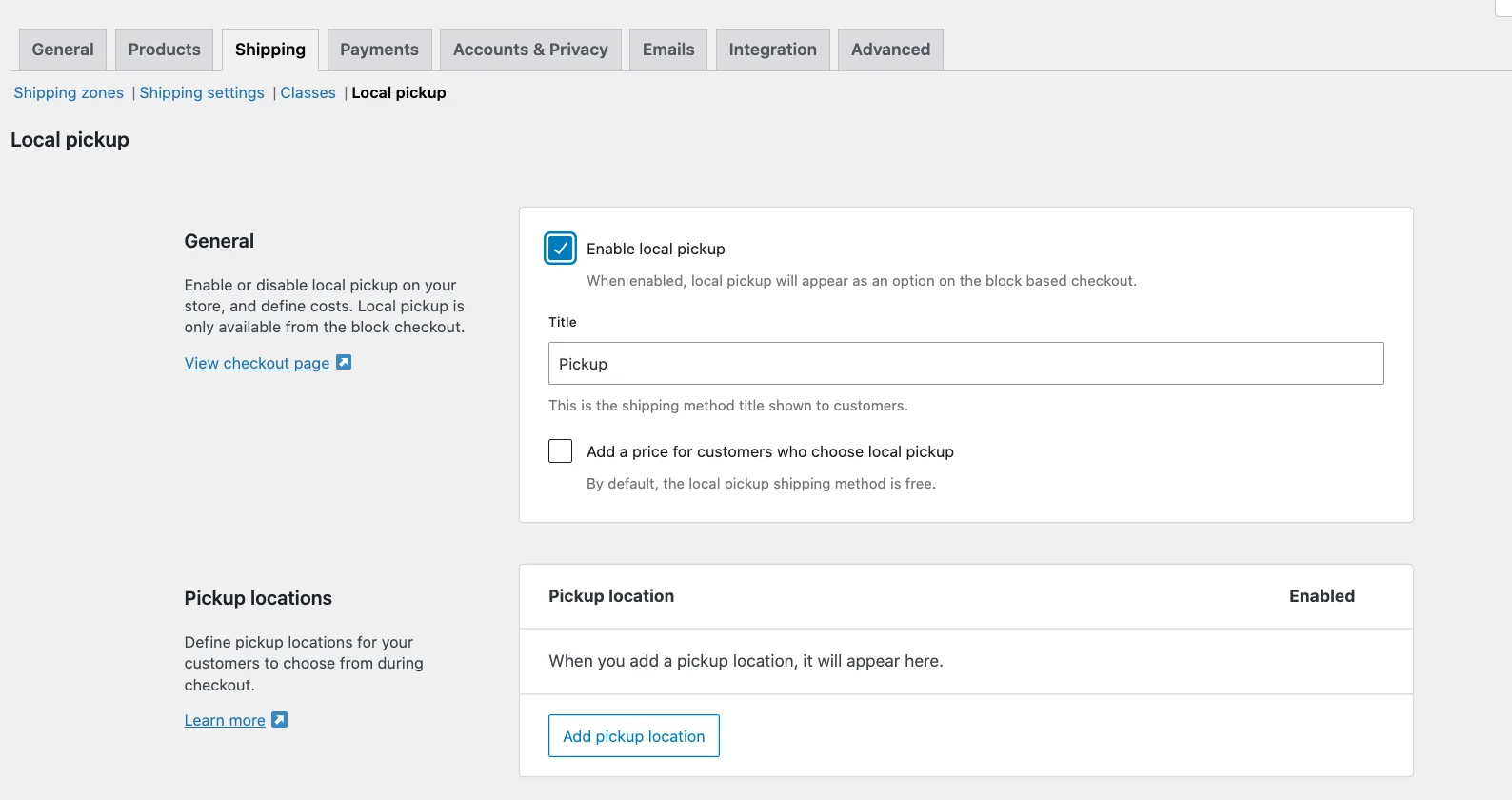
Task: Click the Enabled column header
Action: point(1322,596)
